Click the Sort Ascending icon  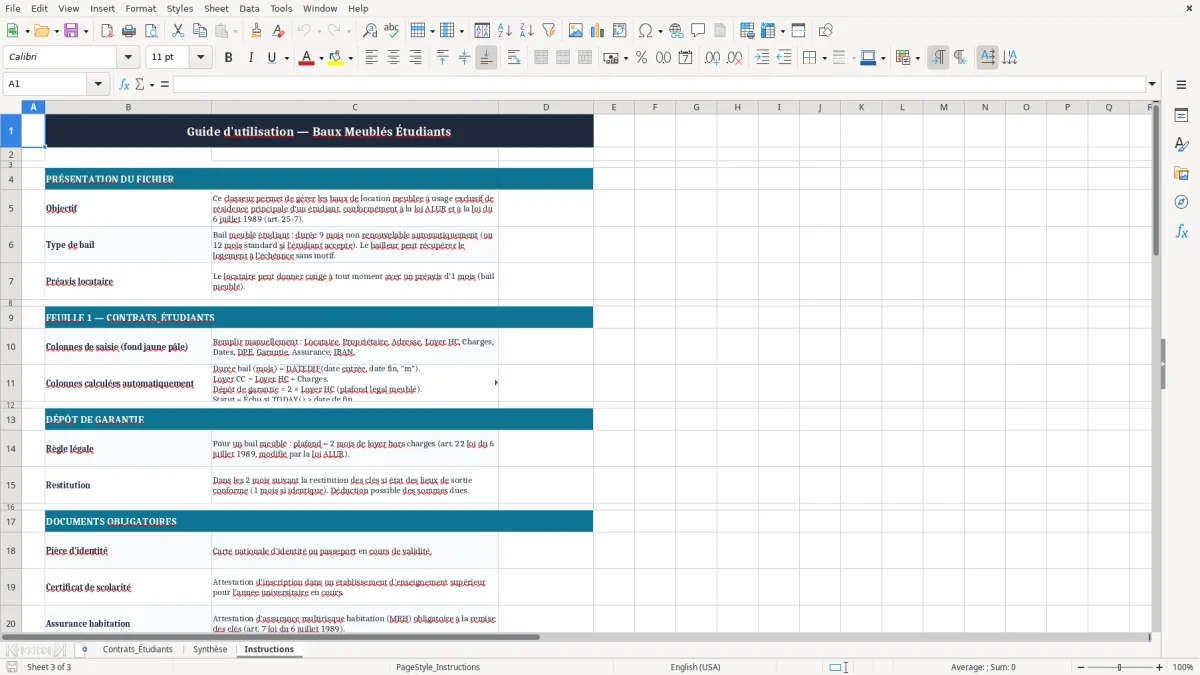pyautogui.click(x=505, y=31)
